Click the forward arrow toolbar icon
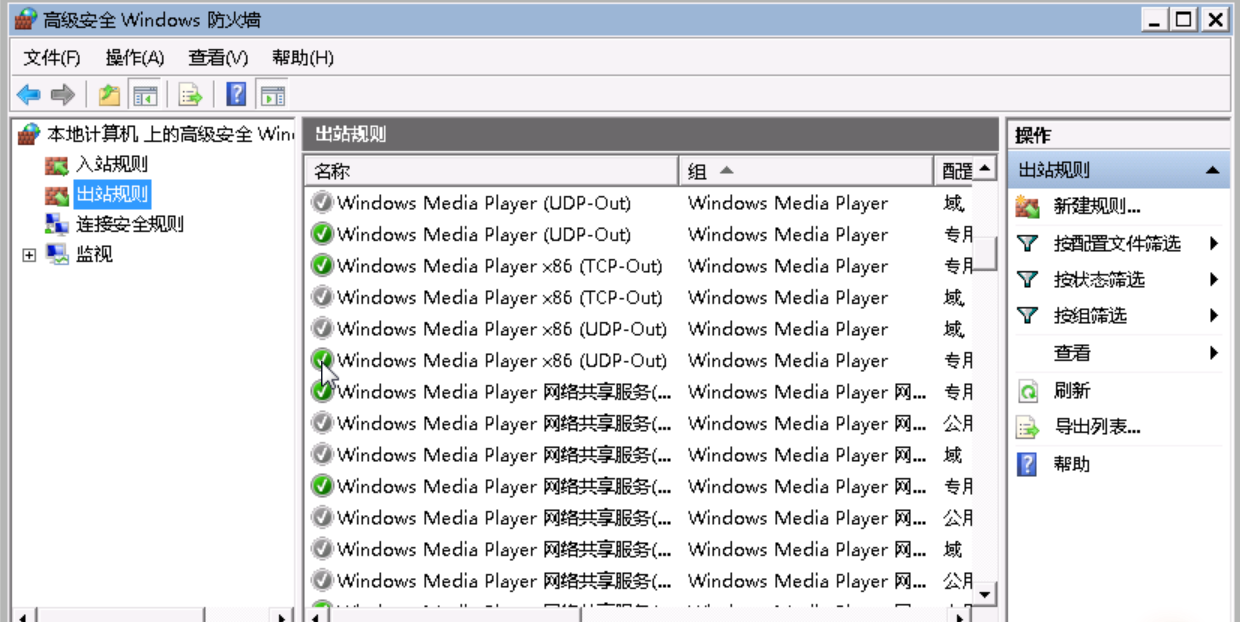Image resolution: width=1240 pixels, height=622 pixels. 63,95
